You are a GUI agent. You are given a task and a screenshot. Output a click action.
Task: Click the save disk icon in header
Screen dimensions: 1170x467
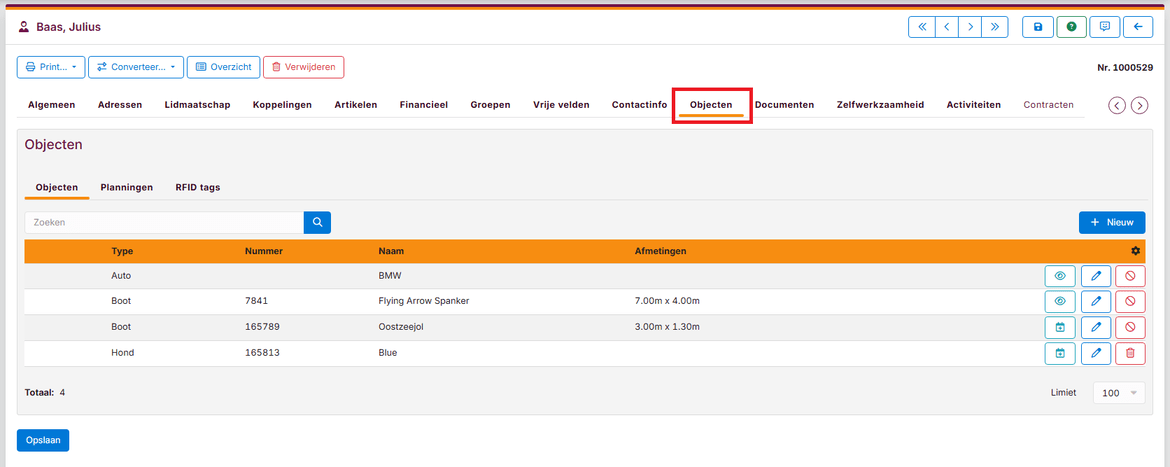1037,27
